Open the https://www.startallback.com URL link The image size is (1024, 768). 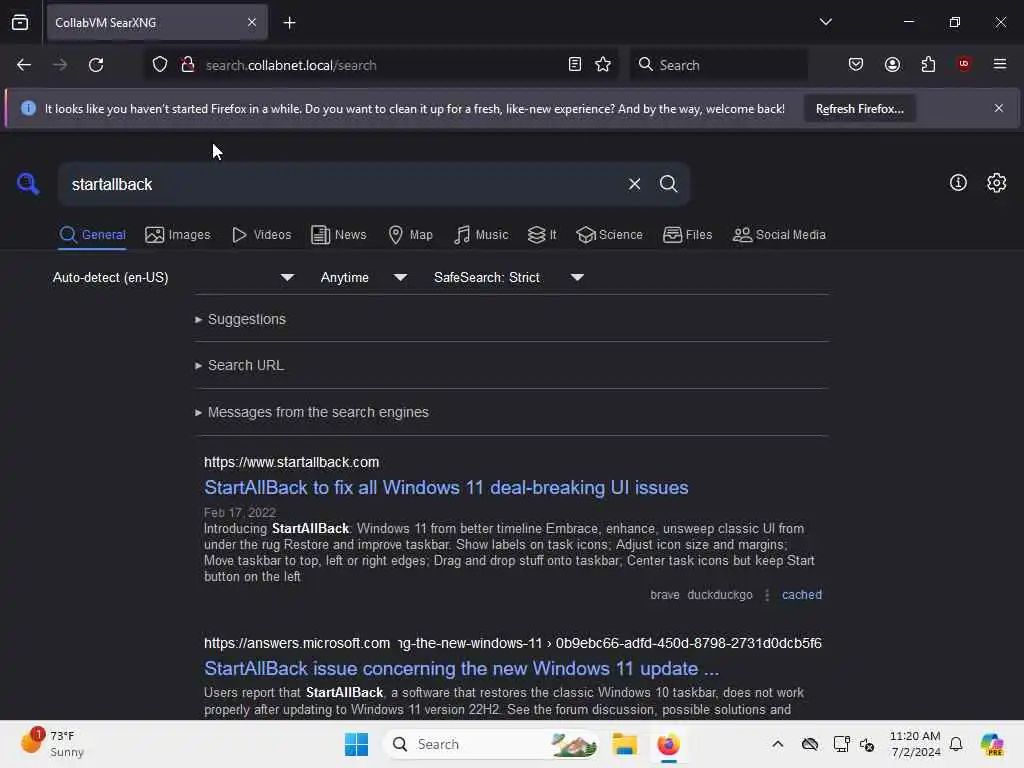coord(291,462)
